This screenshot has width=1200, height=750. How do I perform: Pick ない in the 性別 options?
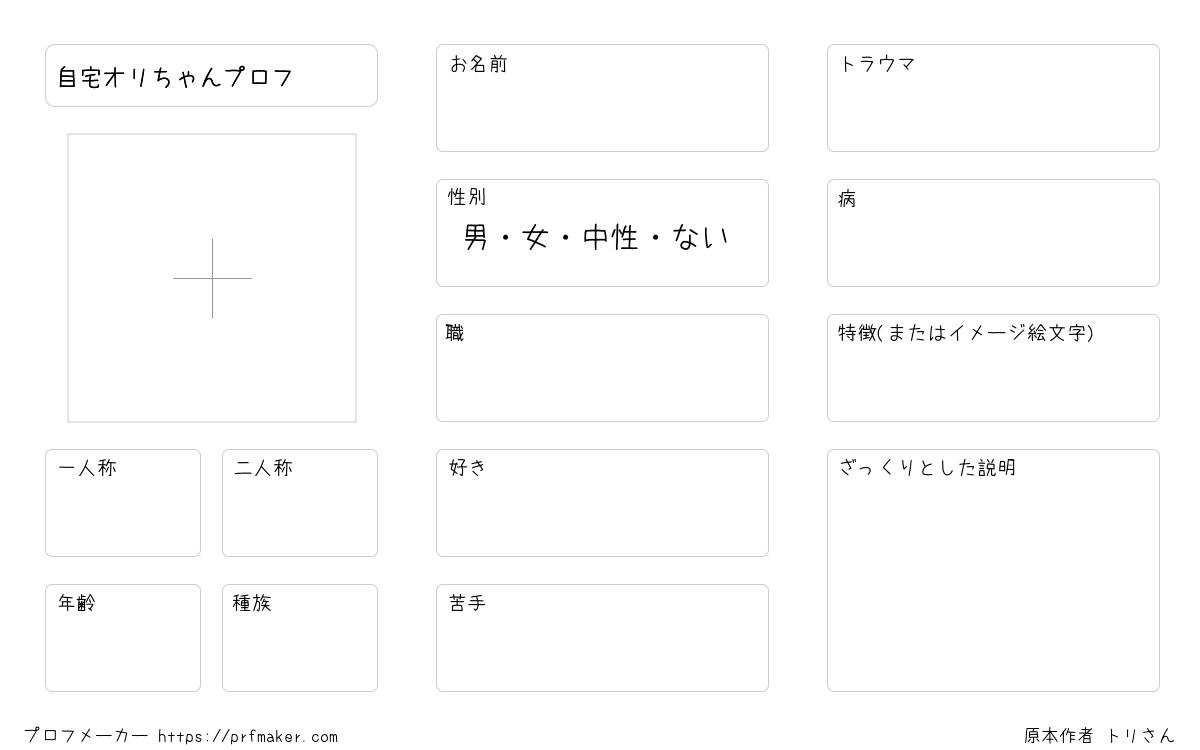click(x=701, y=238)
